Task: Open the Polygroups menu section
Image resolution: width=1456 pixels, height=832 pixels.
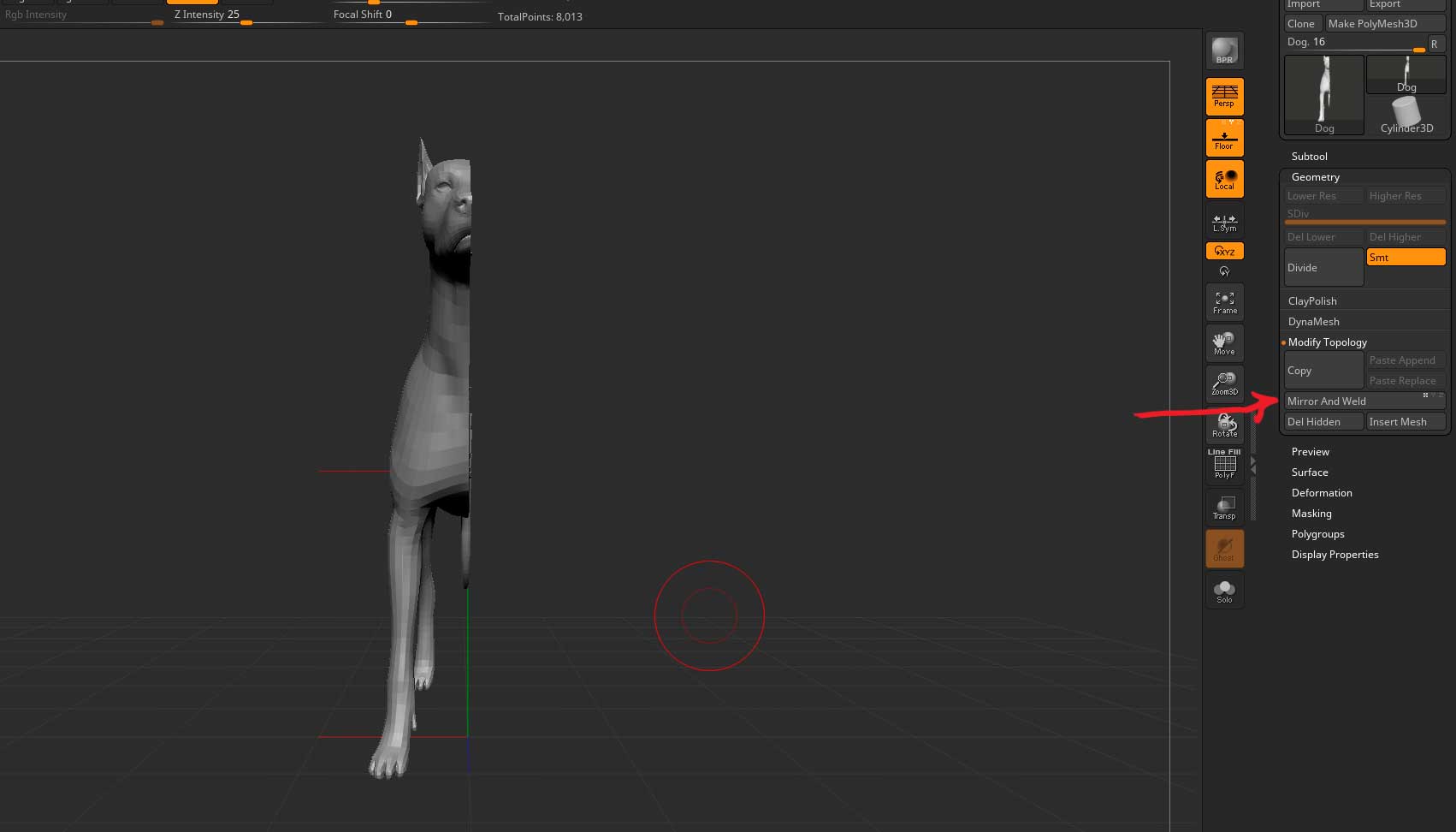Action: [x=1317, y=534]
